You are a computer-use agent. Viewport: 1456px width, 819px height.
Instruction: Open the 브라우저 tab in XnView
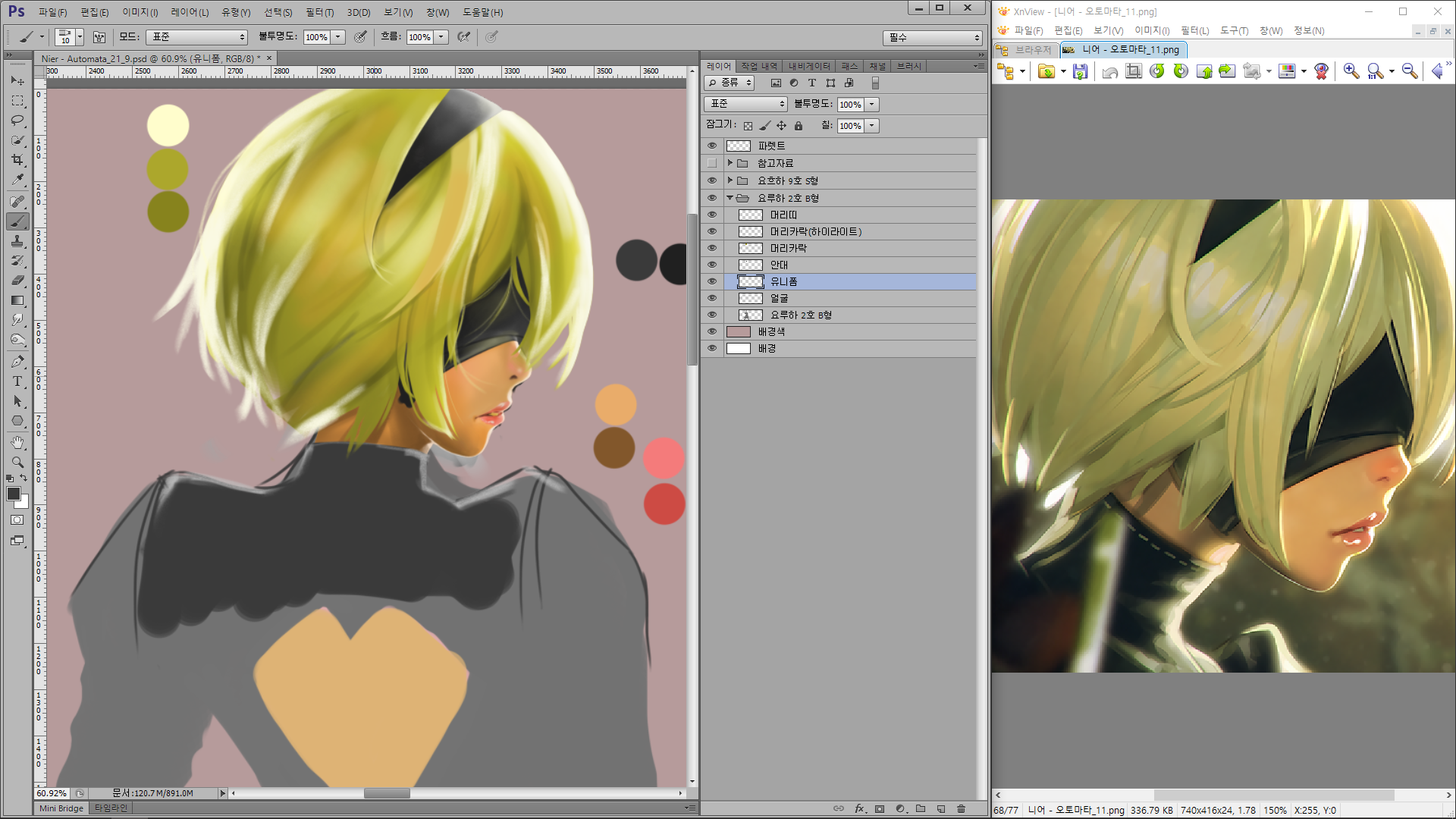(1026, 50)
